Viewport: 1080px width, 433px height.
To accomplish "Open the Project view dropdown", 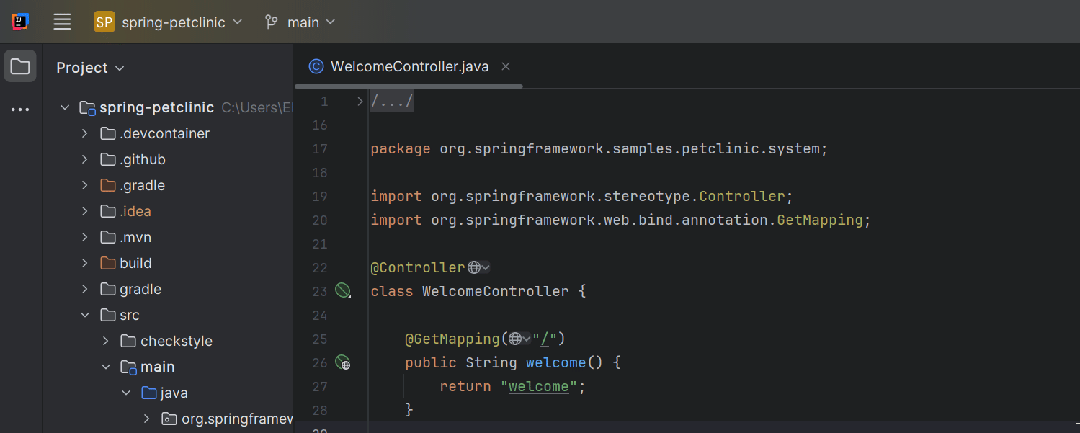I will (x=90, y=67).
